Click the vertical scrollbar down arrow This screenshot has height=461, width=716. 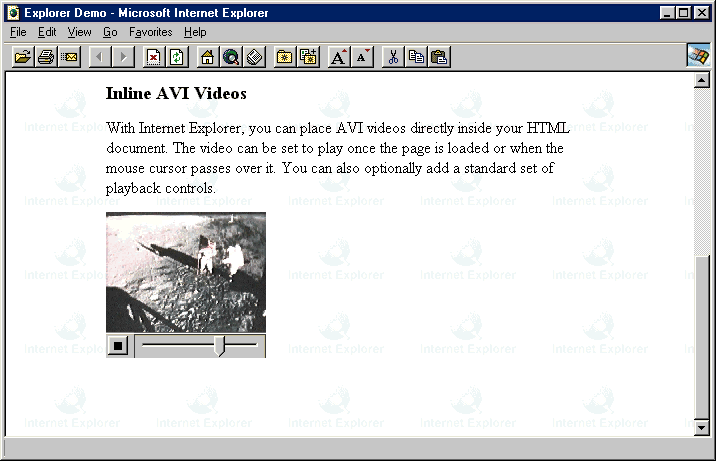click(701, 427)
